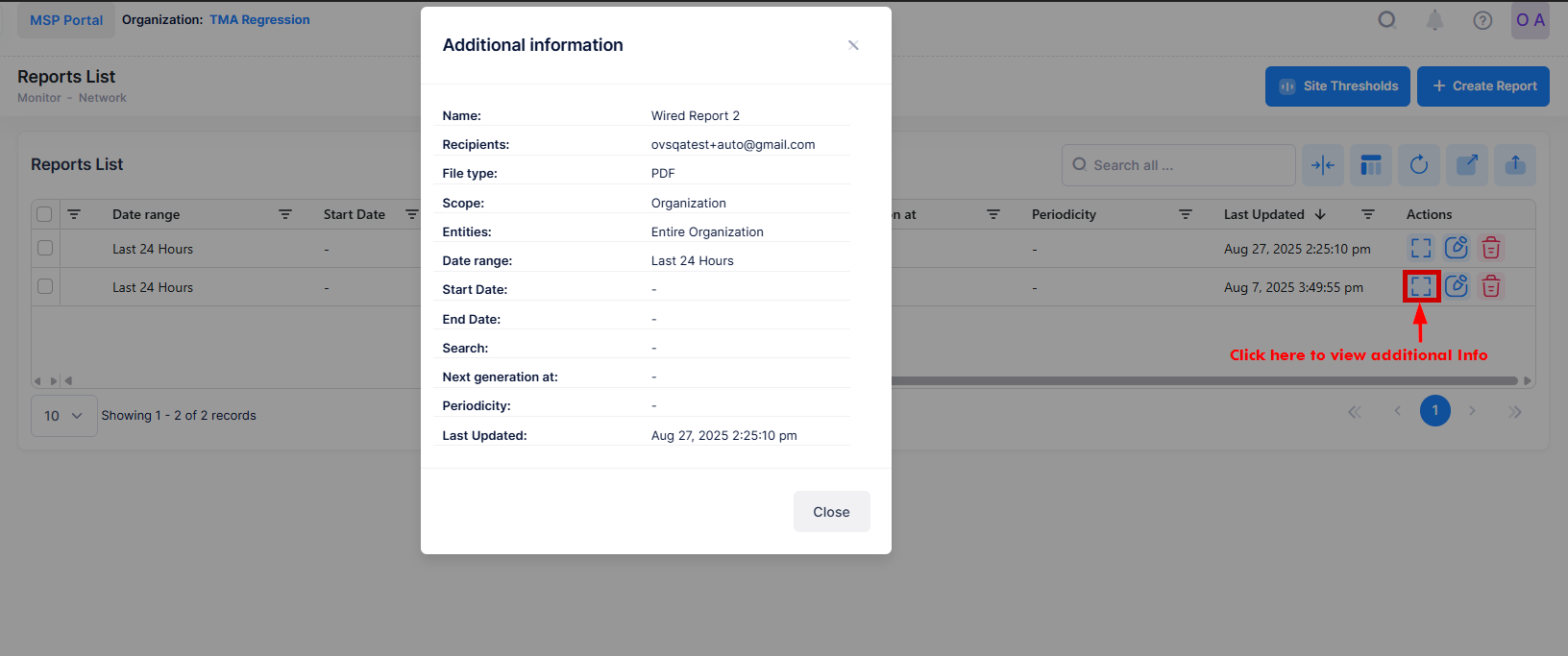Click the open-in-new-window icon in toolbar
1568x656 pixels.
pyautogui.click(x=1466, y=165)
